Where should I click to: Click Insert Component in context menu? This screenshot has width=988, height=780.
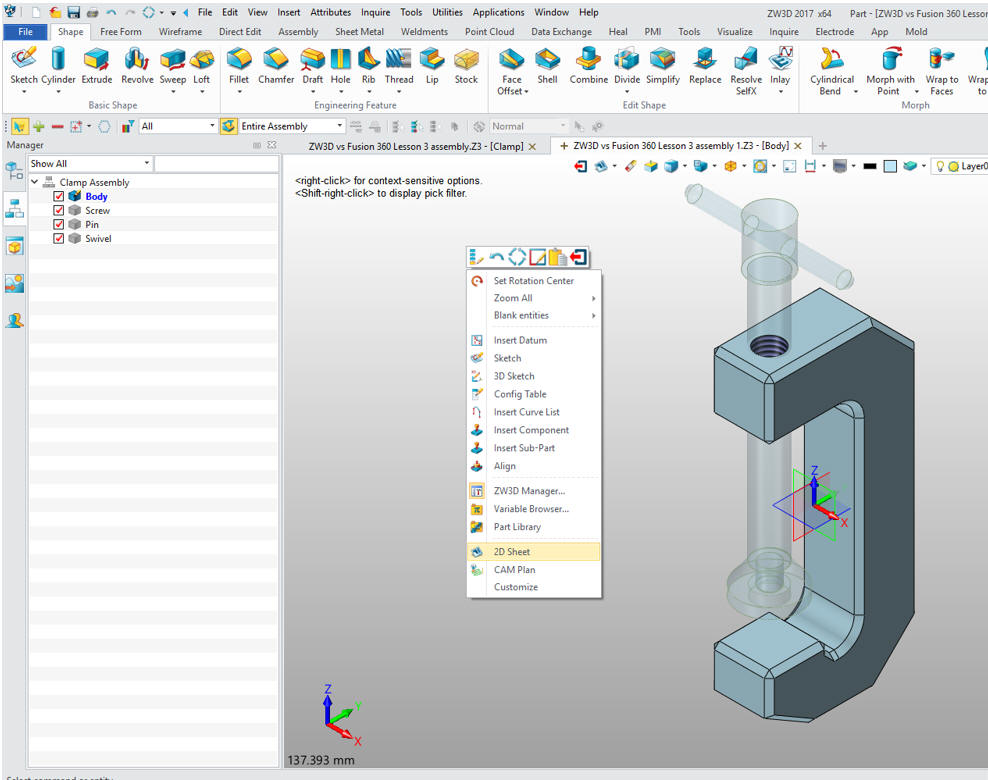[531, 430]
